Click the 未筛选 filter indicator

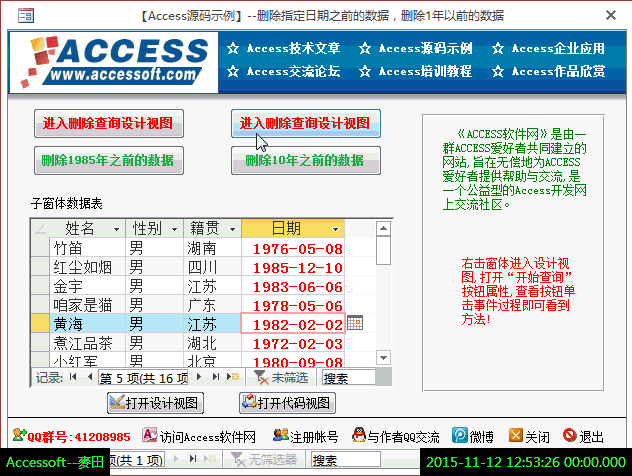click(x=281, y=378)
